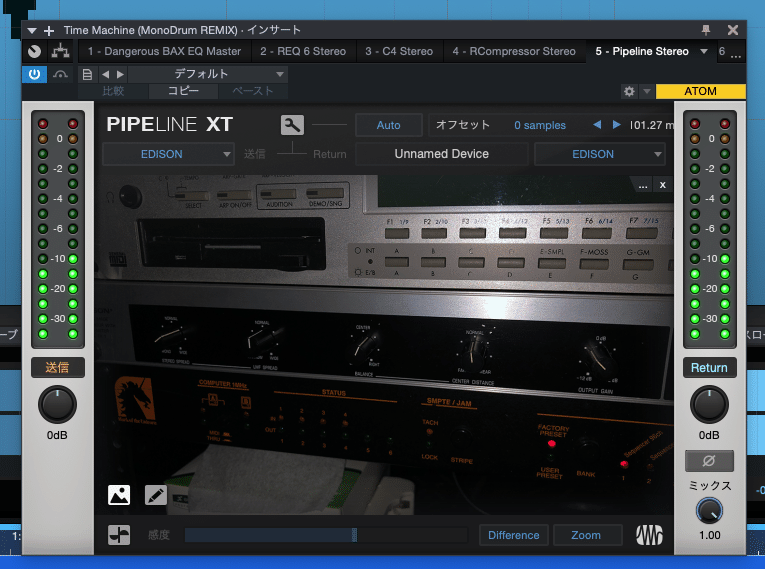
Task: Edit the Unnamed Device name field
Action: click(x=442, y=154)
